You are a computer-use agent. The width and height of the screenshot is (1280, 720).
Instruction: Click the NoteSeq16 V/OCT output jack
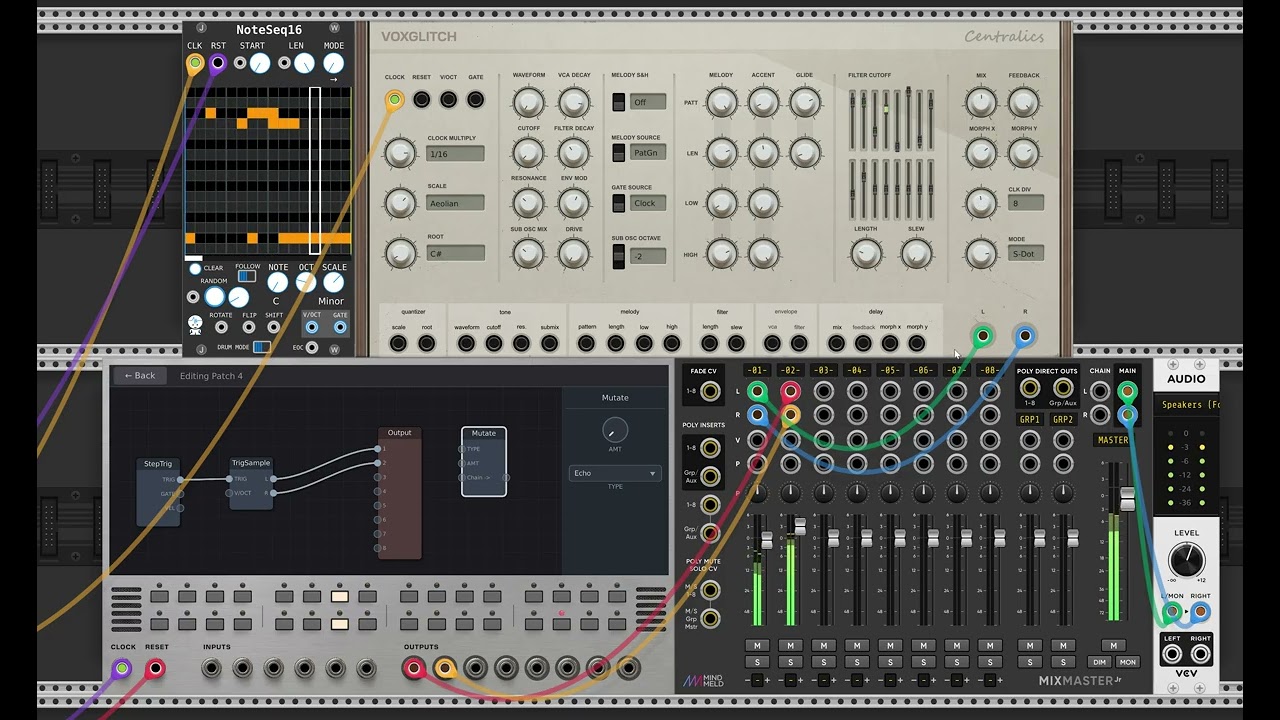[312, 327]
